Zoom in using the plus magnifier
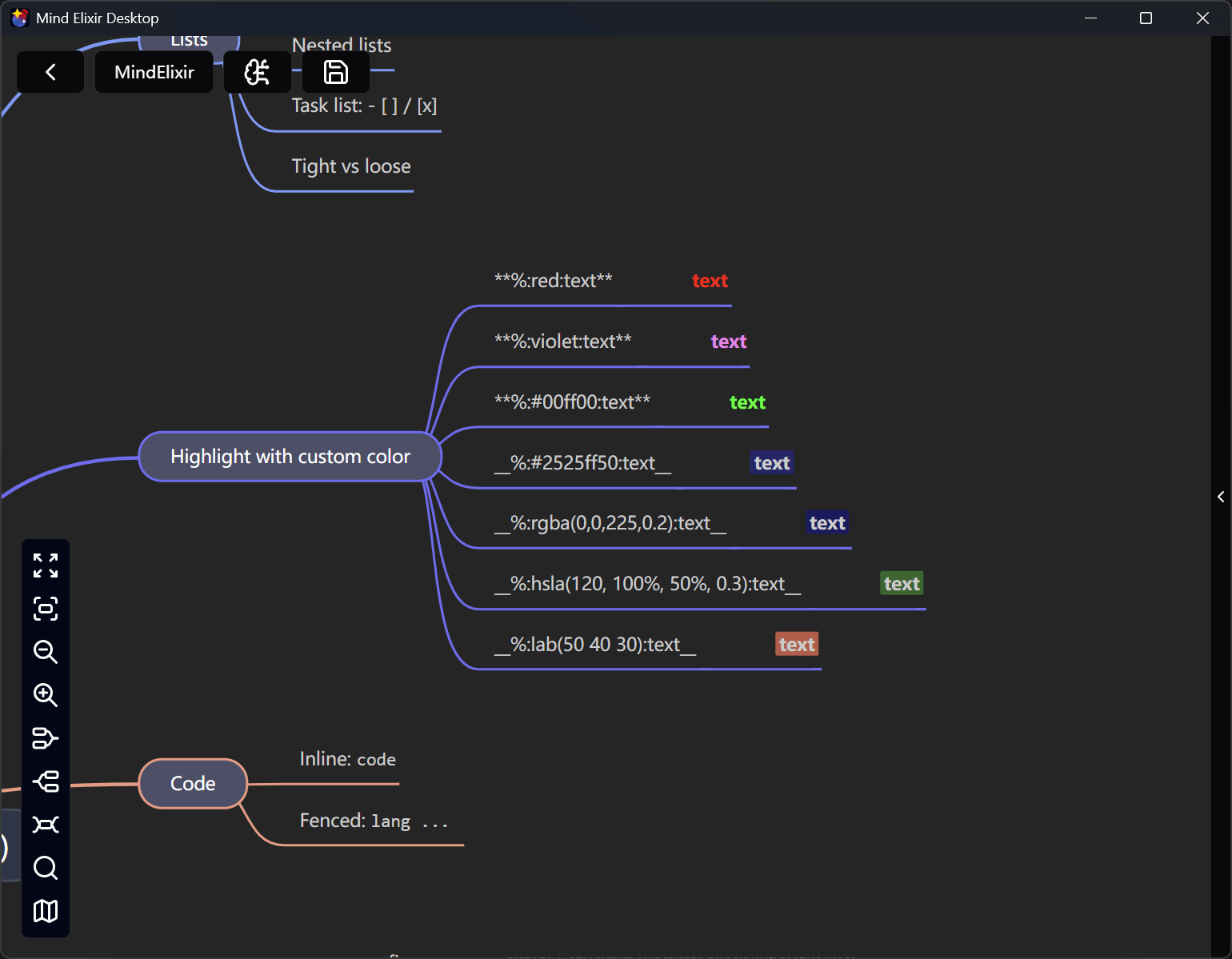The image size is (1232, 959). [46, 695]
